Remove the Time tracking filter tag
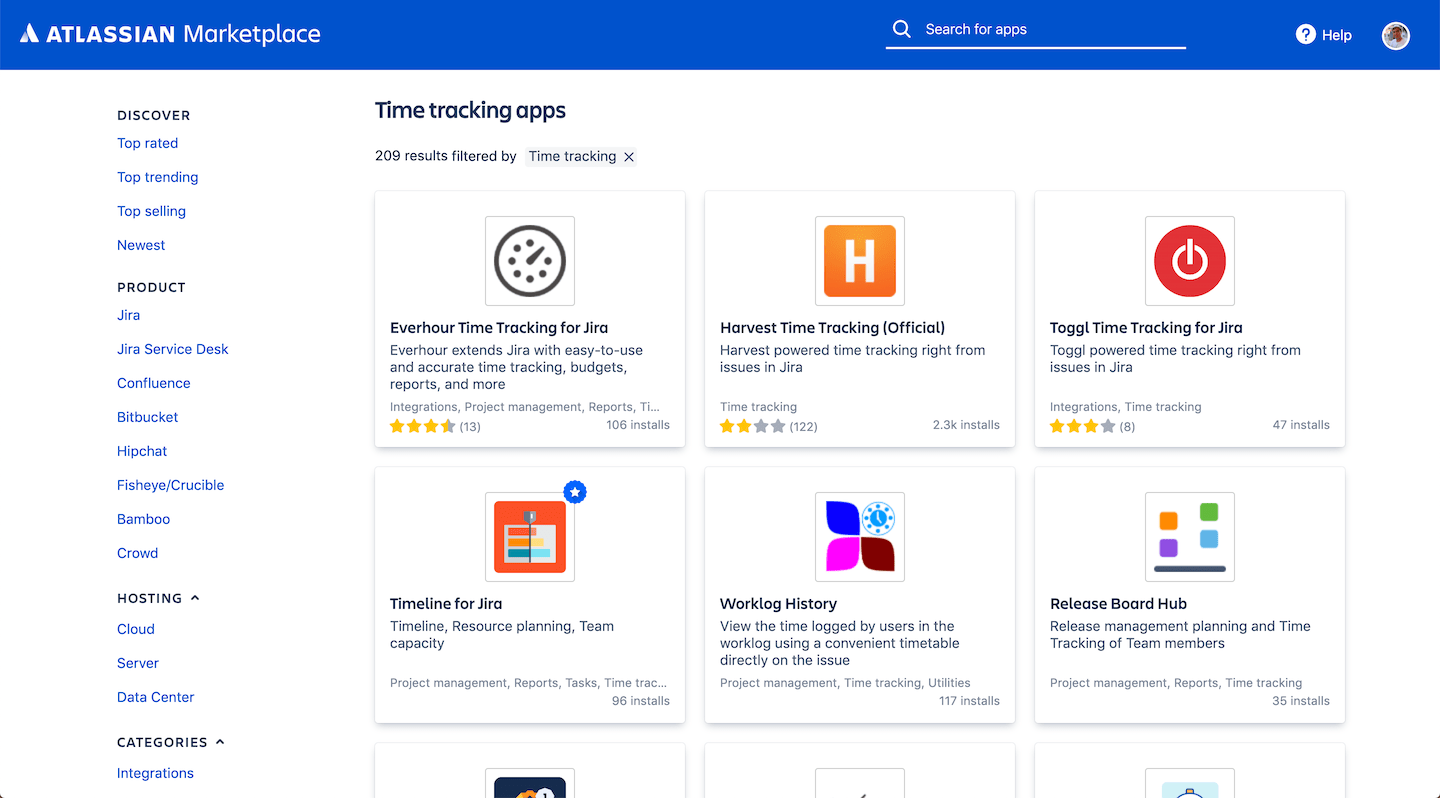The width and height of the screenshot is (1440, 798). [629, 157]
